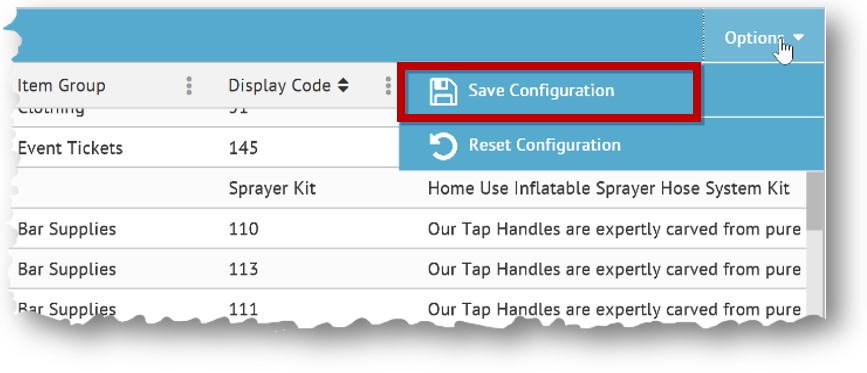The height and width of the screenshot is (373, 867).
Task: Select Bar Supplies row with code 111
Action: 408,306
